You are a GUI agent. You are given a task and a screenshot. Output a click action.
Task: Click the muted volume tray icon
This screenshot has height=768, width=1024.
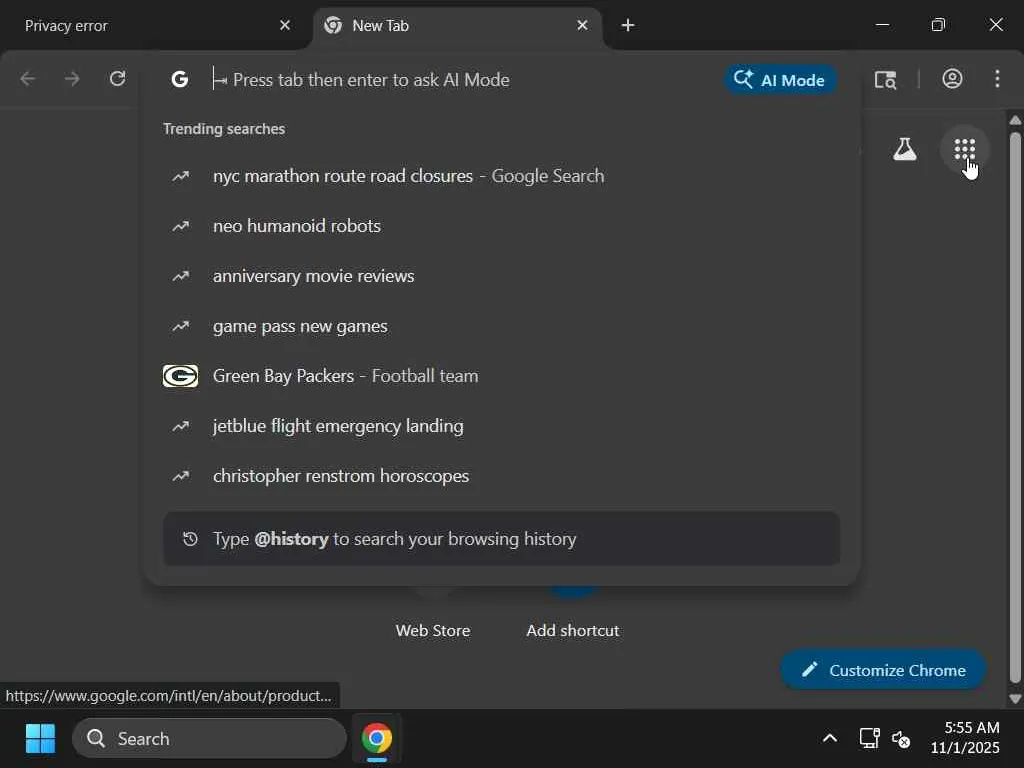[x=901, y=739]
